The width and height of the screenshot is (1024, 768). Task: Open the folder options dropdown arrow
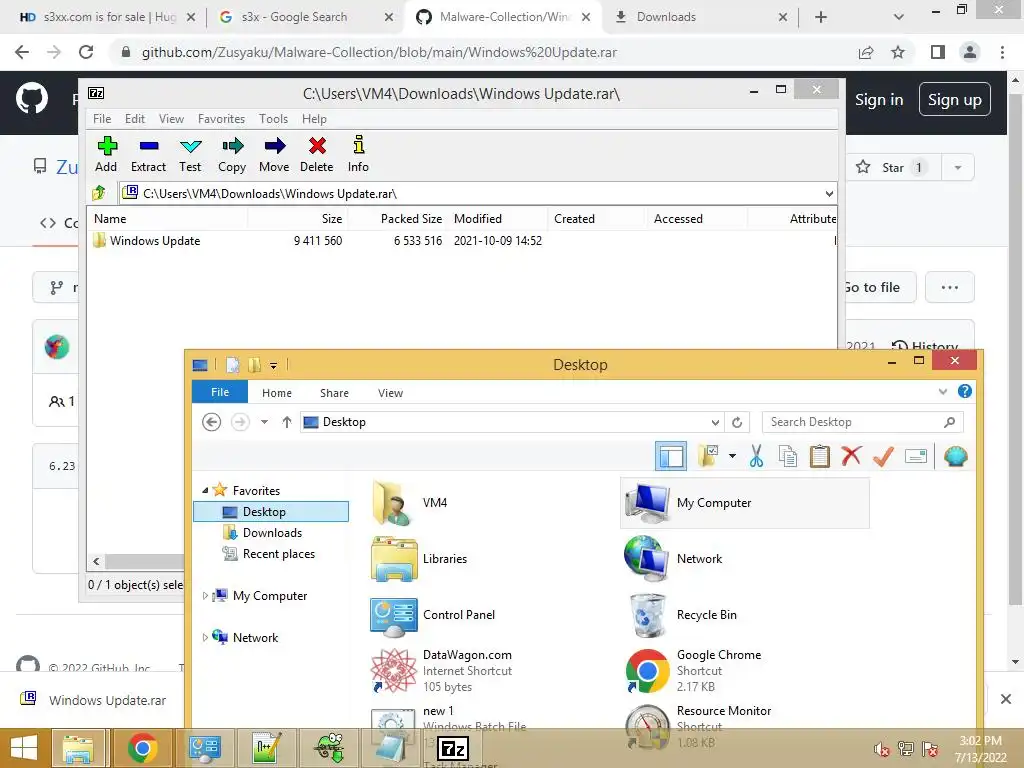click(x=732, y=456)
